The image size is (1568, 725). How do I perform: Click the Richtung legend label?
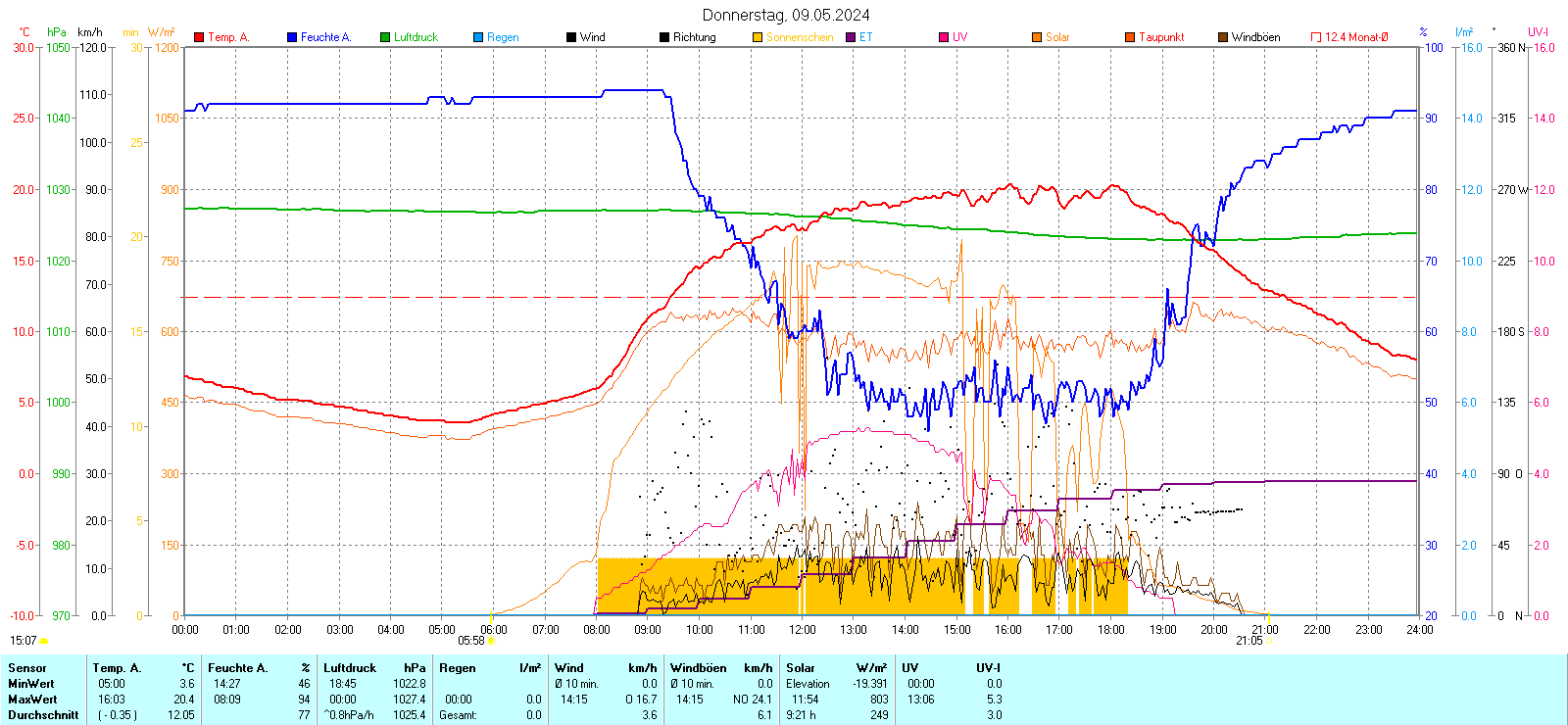(x=694, y=37)
